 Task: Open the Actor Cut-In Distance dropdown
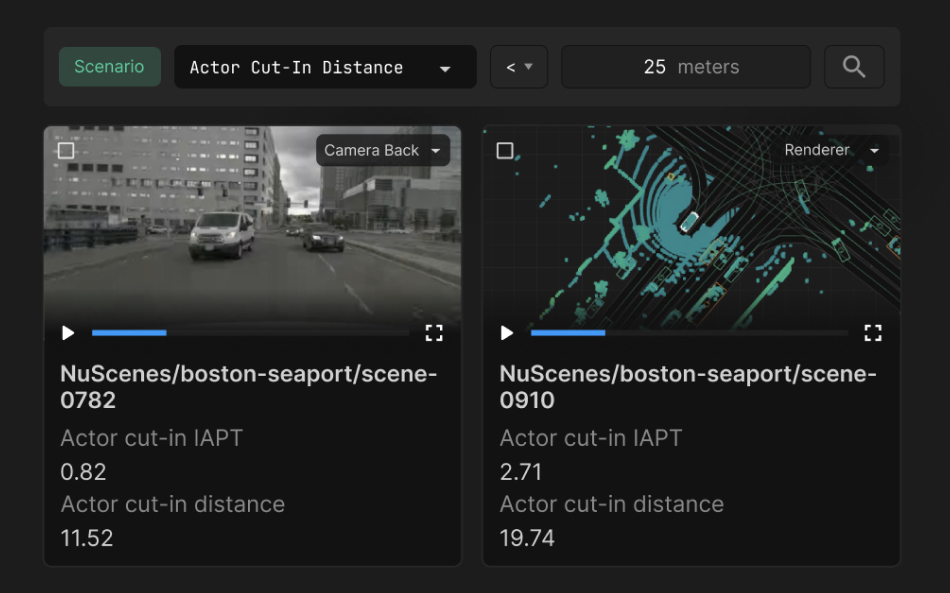pos(325,68)
